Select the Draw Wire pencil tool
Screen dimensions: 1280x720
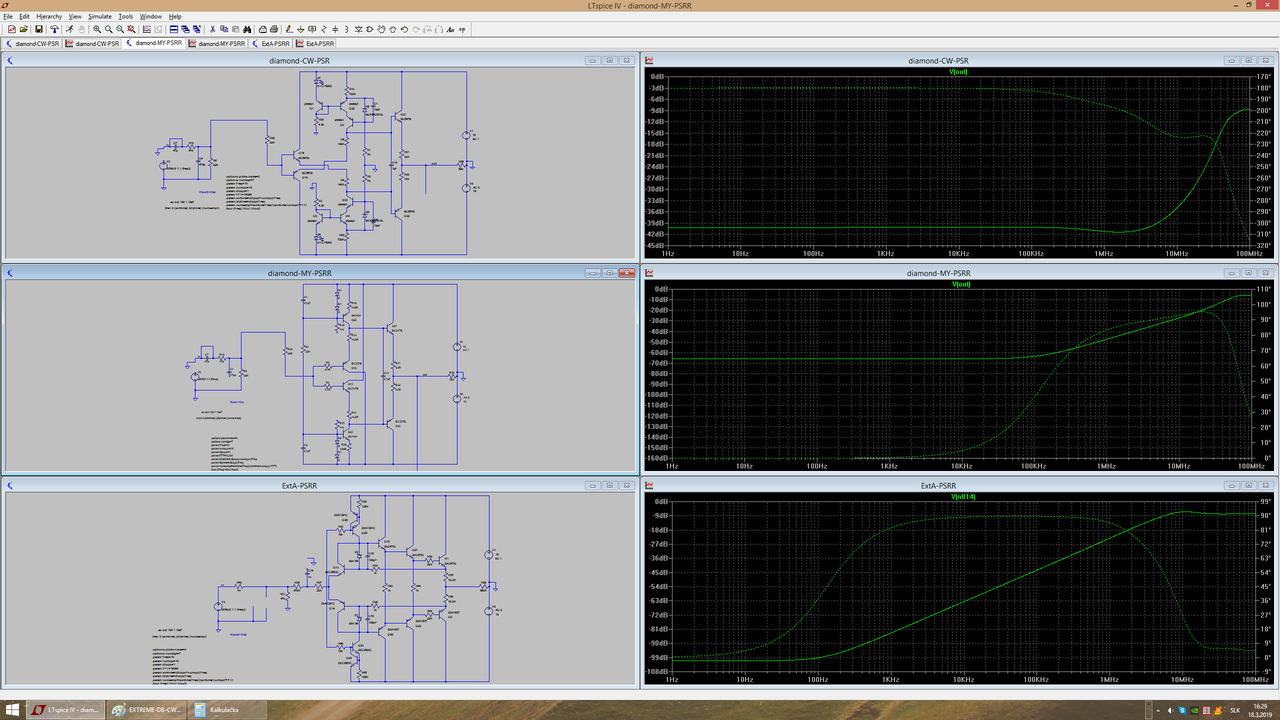(289, 29)
